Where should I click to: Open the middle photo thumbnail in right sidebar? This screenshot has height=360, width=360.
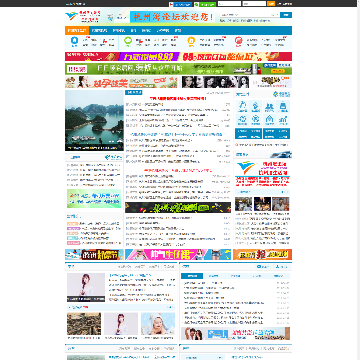[262, 204]
